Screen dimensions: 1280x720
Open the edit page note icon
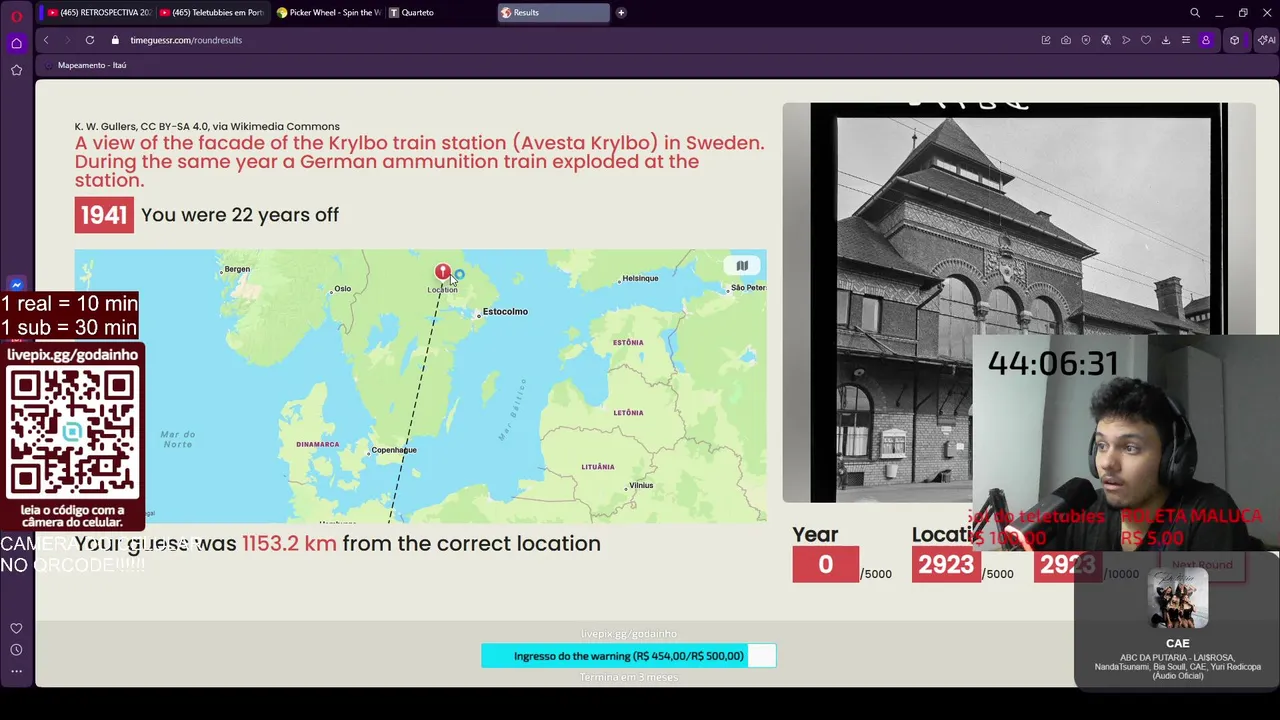click(x=1046, y=40)
